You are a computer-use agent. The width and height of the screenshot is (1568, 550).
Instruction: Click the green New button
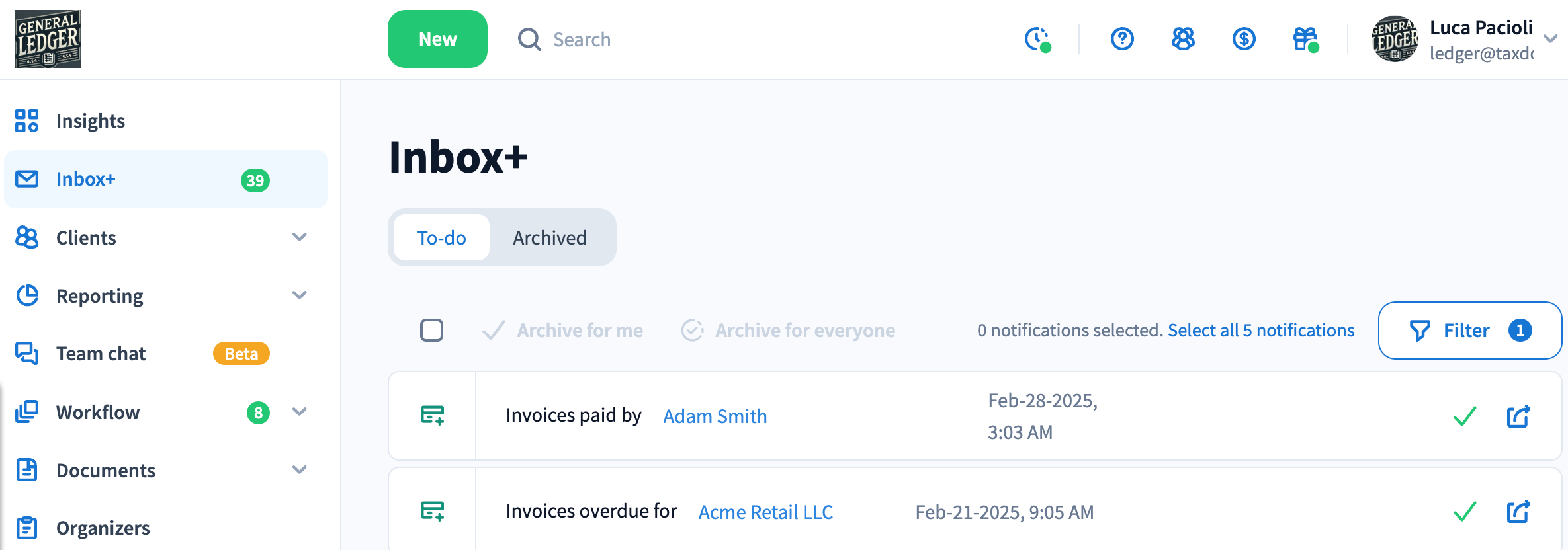(x=437, y=39)
